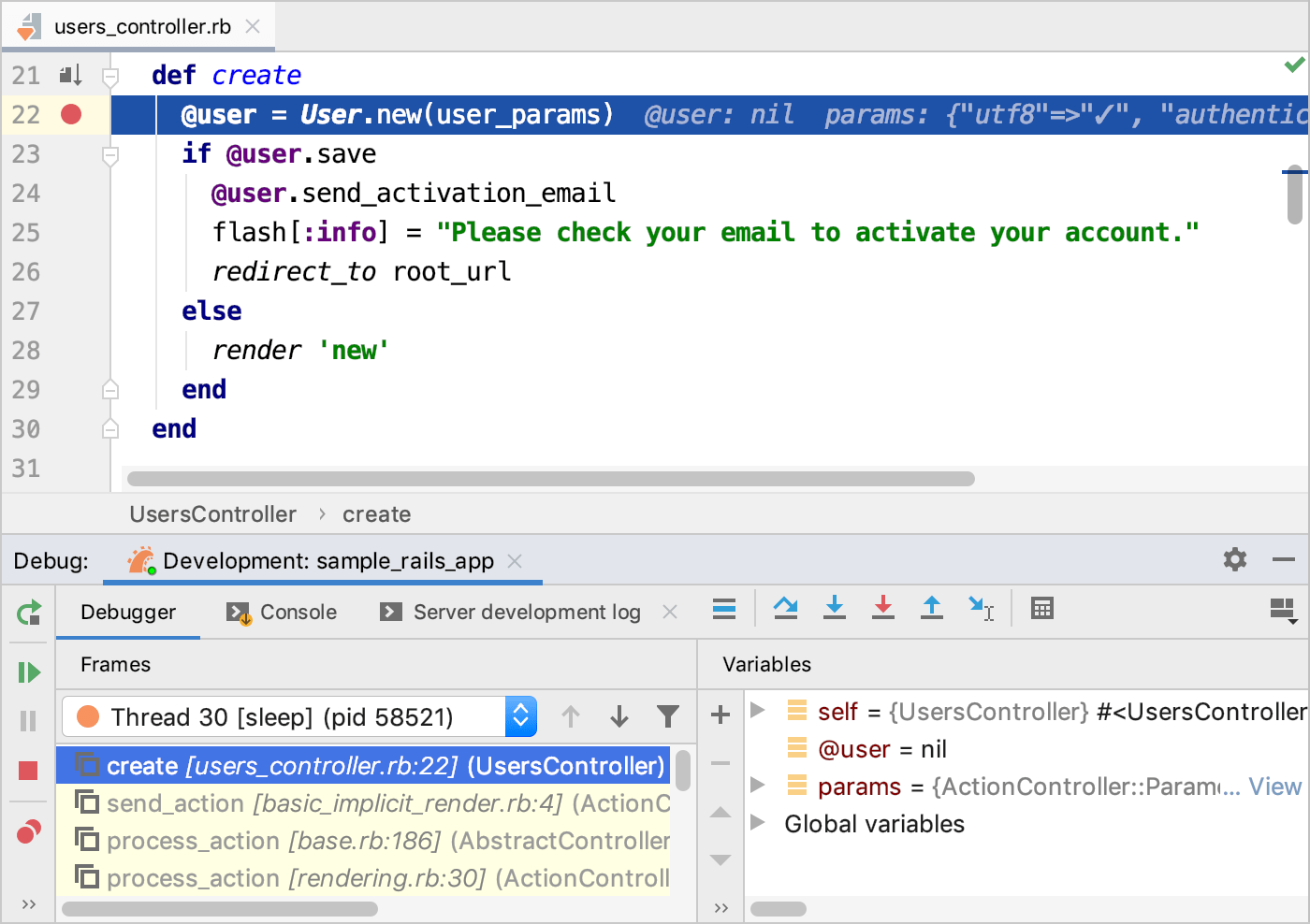Select the send_action stack frame

click(x=374, y=803)
